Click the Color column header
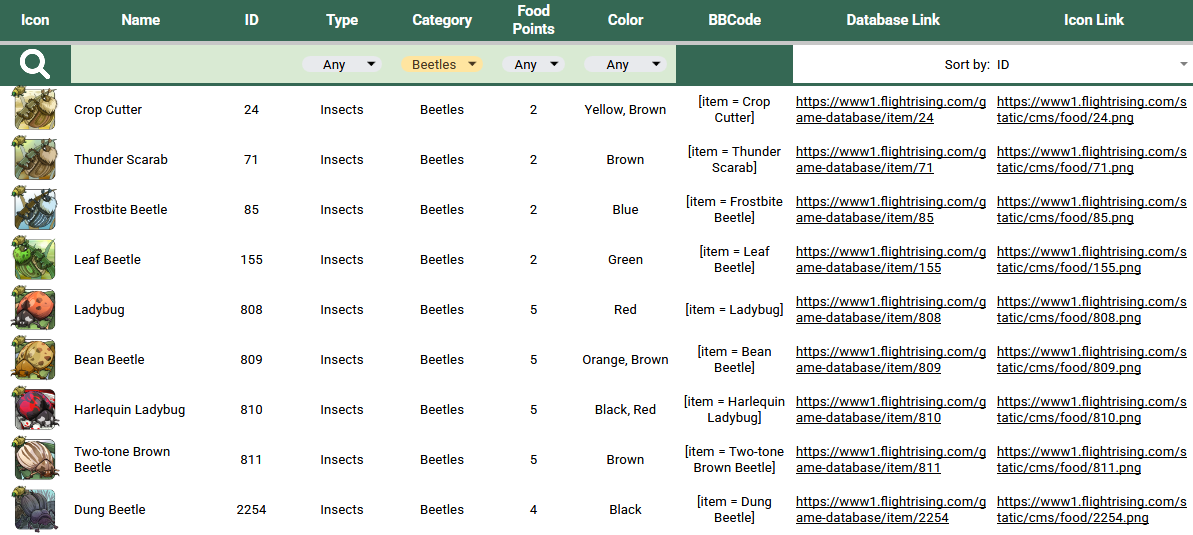The width and height of the screenshot is (1193, 535). click(x=625, y=21)
